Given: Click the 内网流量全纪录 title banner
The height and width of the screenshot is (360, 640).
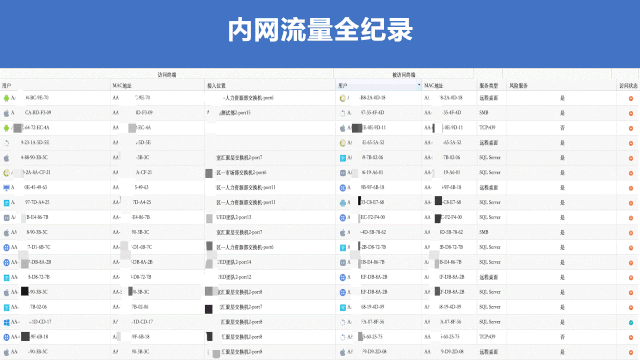Looking at the screenshot, I should [x=320, y=30].
